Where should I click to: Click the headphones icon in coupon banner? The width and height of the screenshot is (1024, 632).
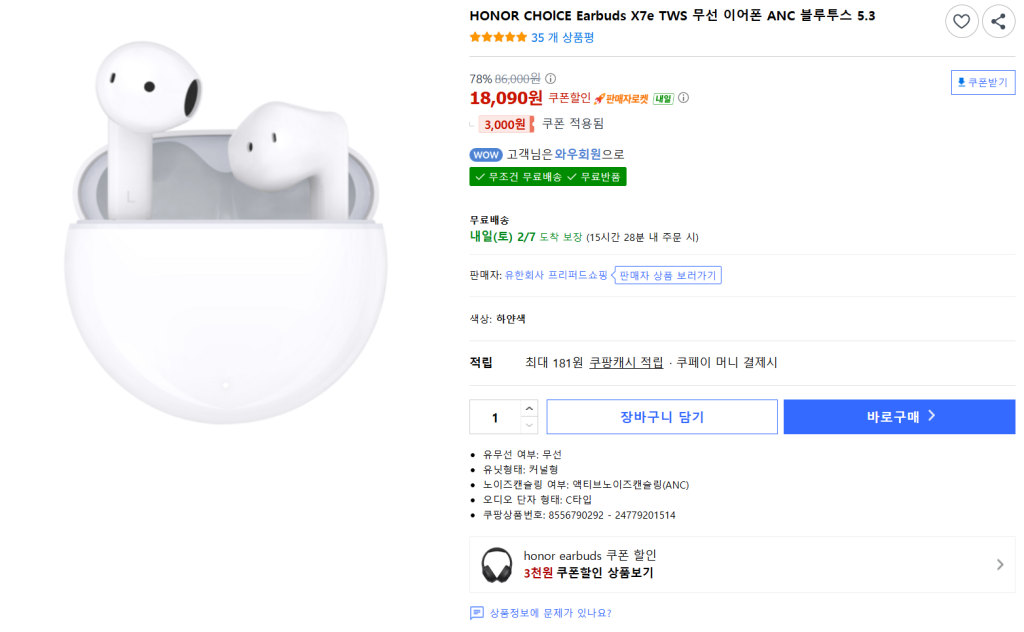(x=497, y=565)
